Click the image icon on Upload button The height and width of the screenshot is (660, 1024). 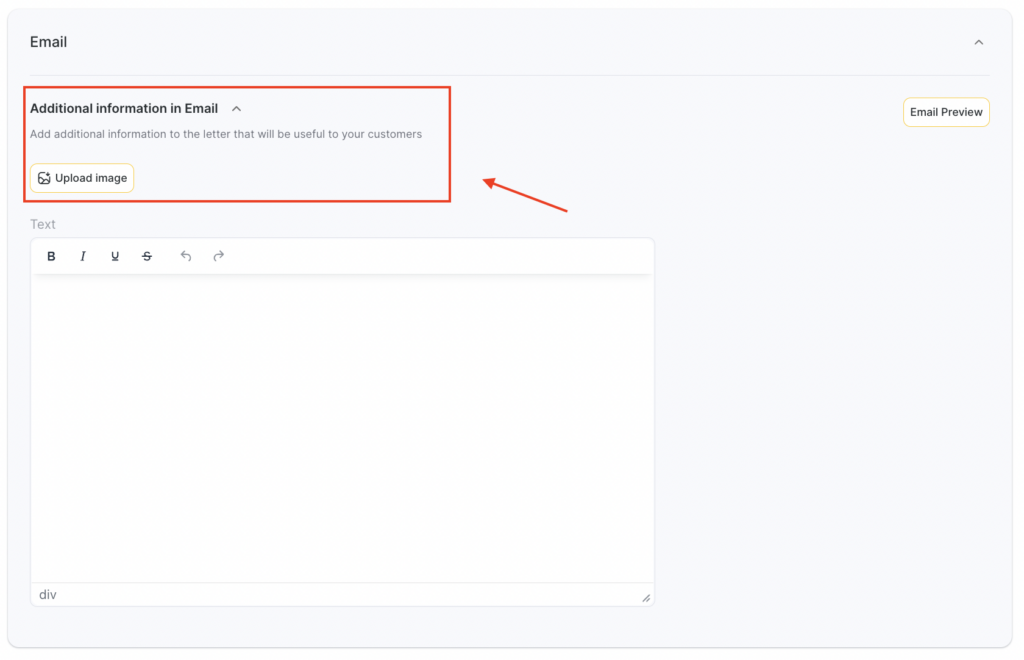coord(44,178)
